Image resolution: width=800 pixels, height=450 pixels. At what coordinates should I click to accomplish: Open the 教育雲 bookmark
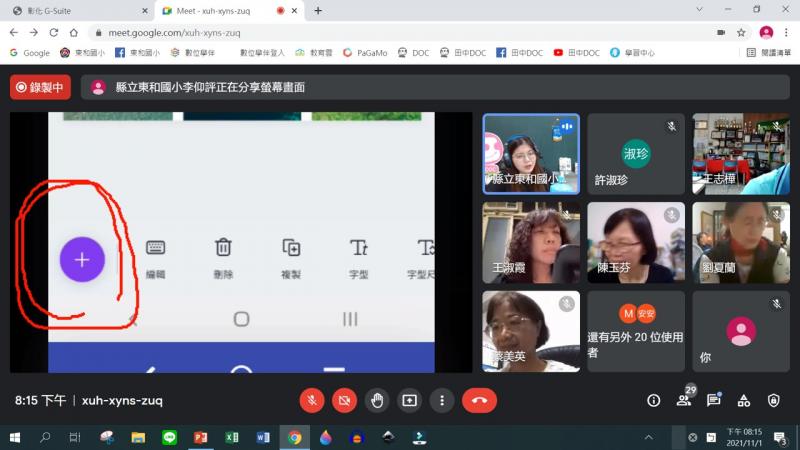(x=314, y=53)
